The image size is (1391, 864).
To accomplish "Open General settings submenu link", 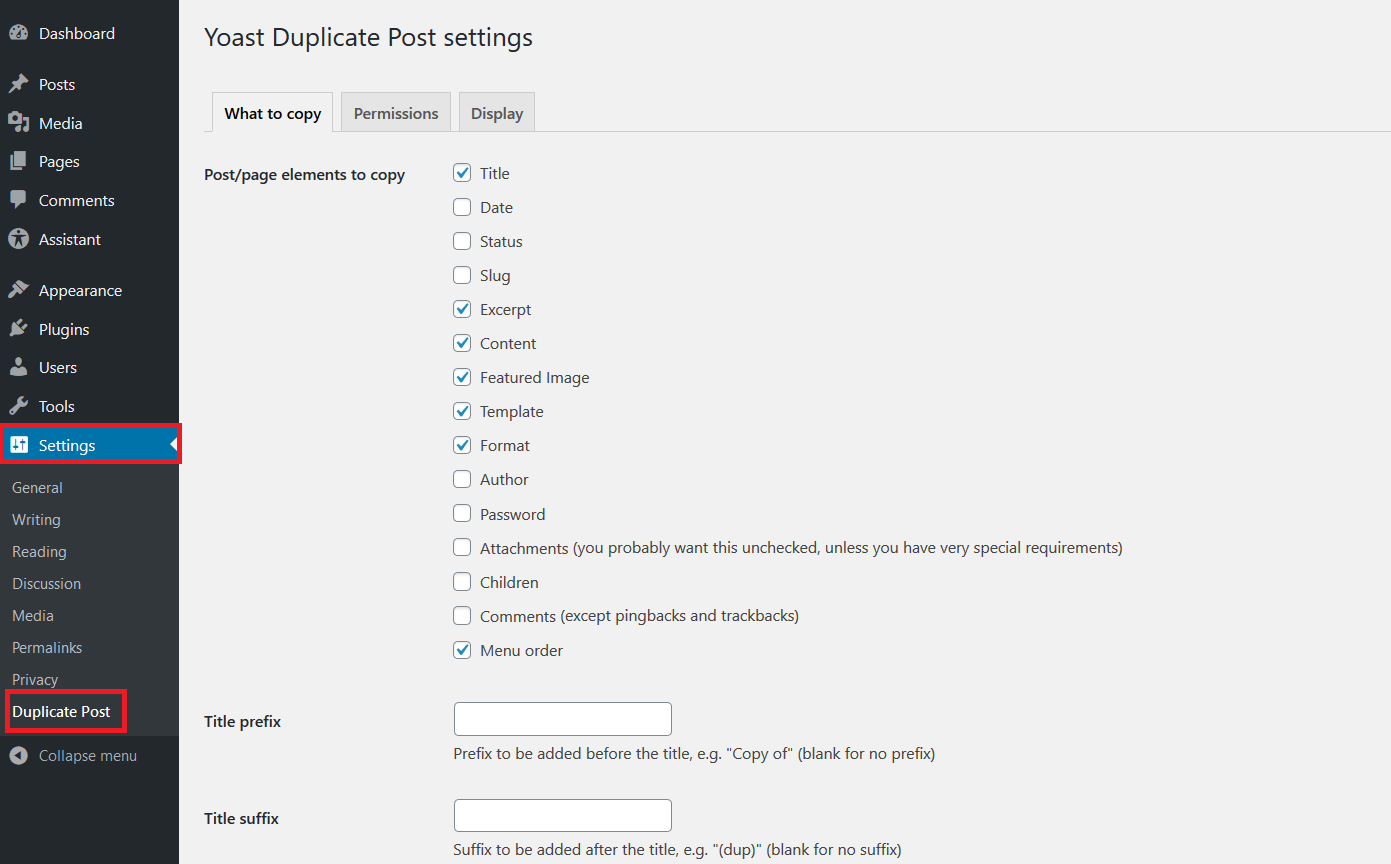I will (x=37, y=487).
